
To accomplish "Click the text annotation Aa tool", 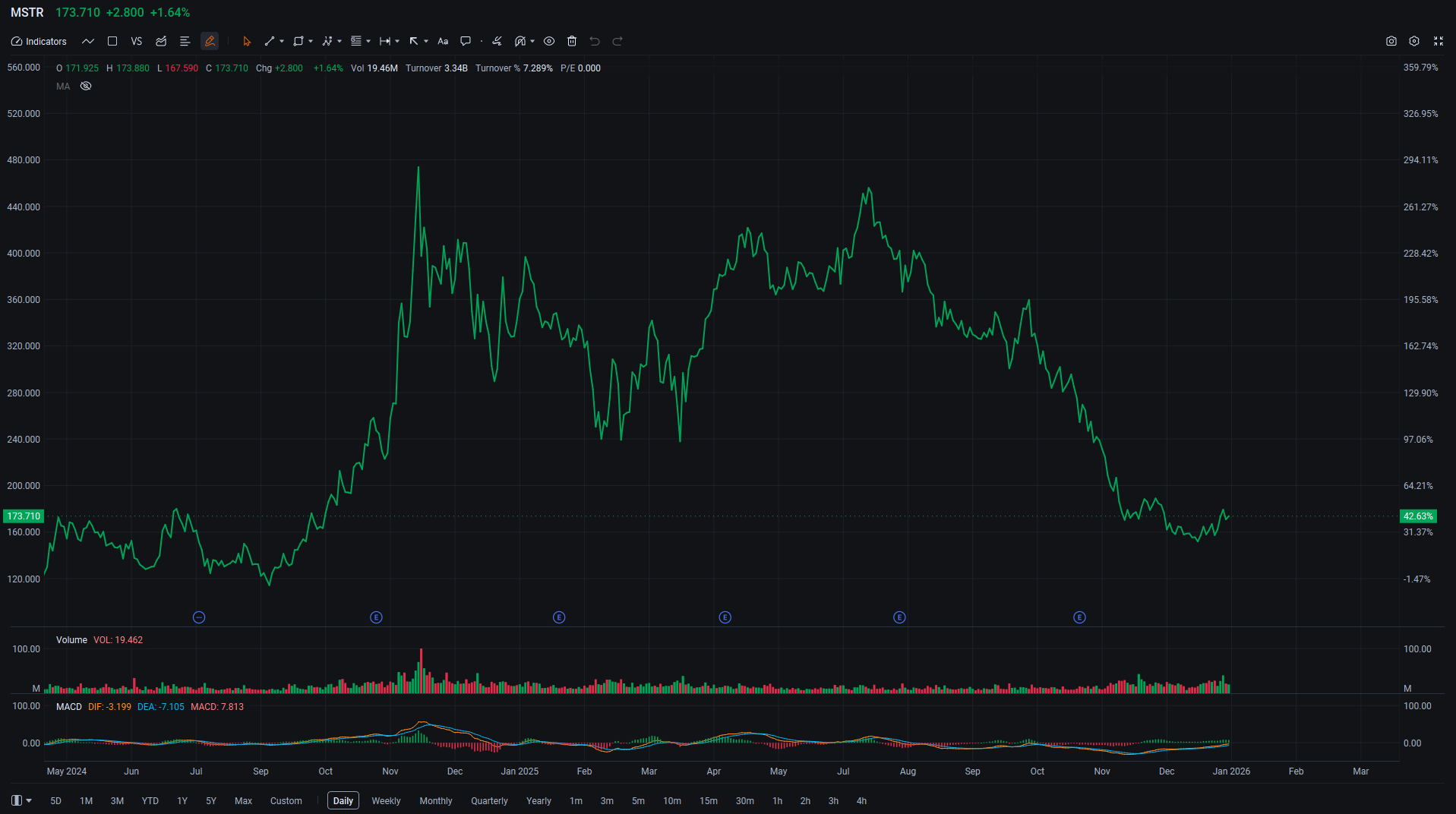I will click(x=443, y=42).
